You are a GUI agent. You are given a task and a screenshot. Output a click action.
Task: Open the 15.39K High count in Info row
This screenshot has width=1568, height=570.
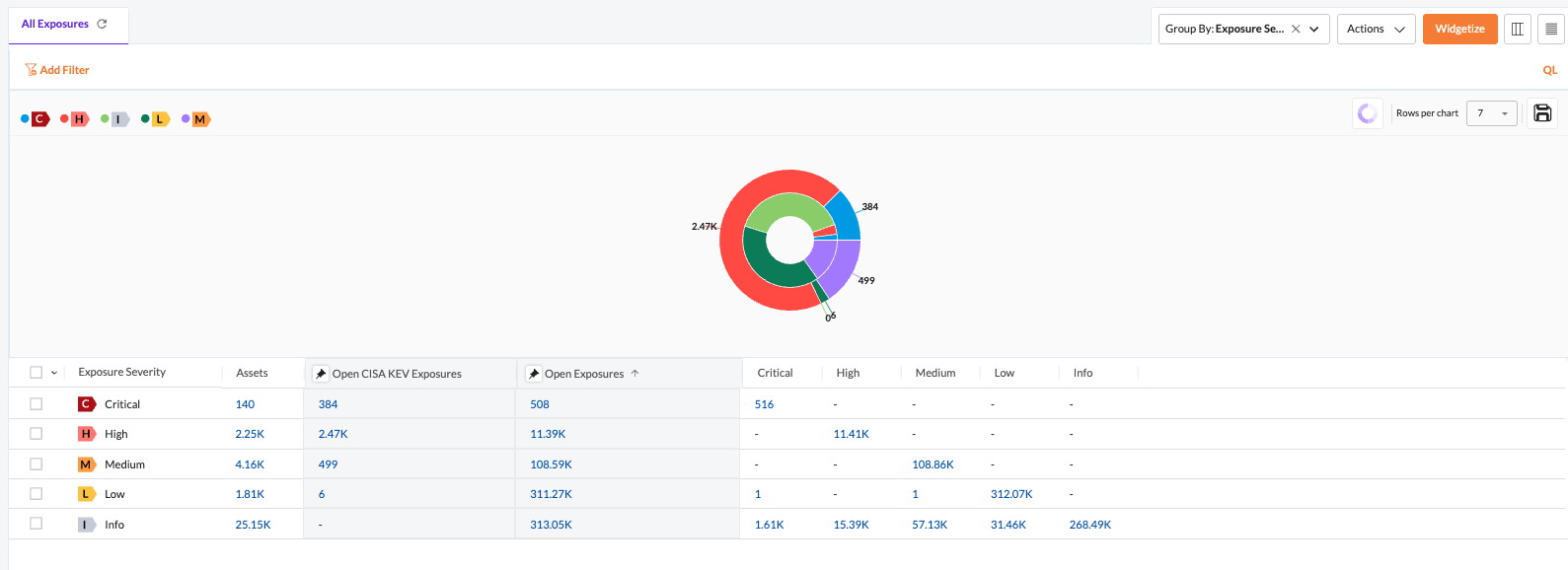(851, 525)
